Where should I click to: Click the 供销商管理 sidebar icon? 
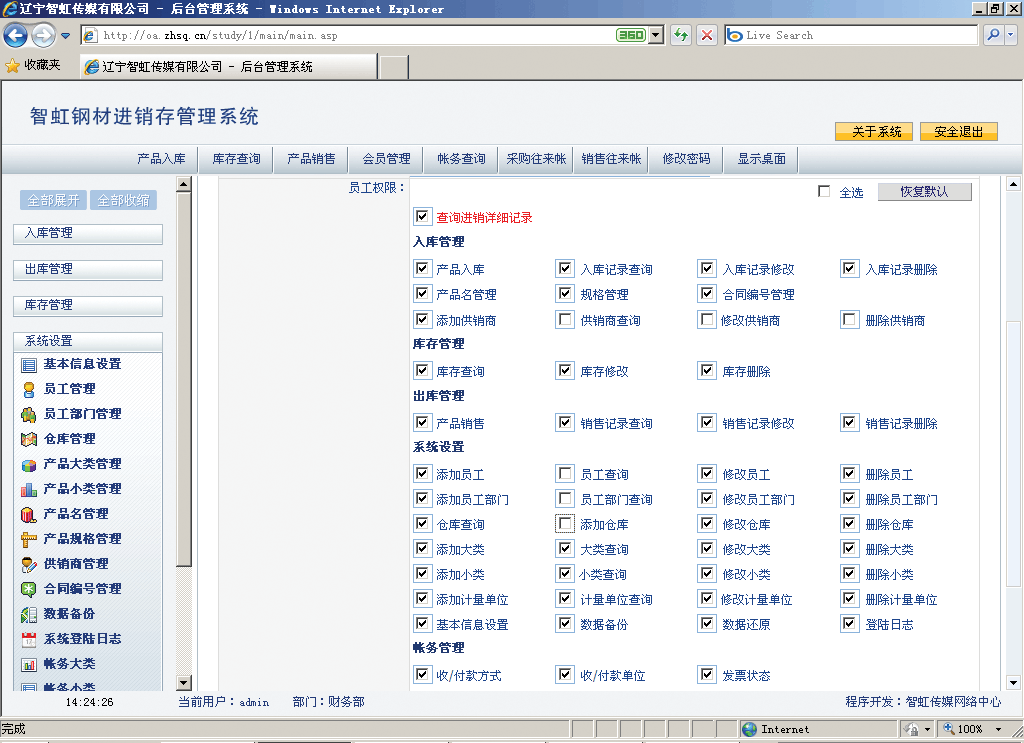click(29, 565)
